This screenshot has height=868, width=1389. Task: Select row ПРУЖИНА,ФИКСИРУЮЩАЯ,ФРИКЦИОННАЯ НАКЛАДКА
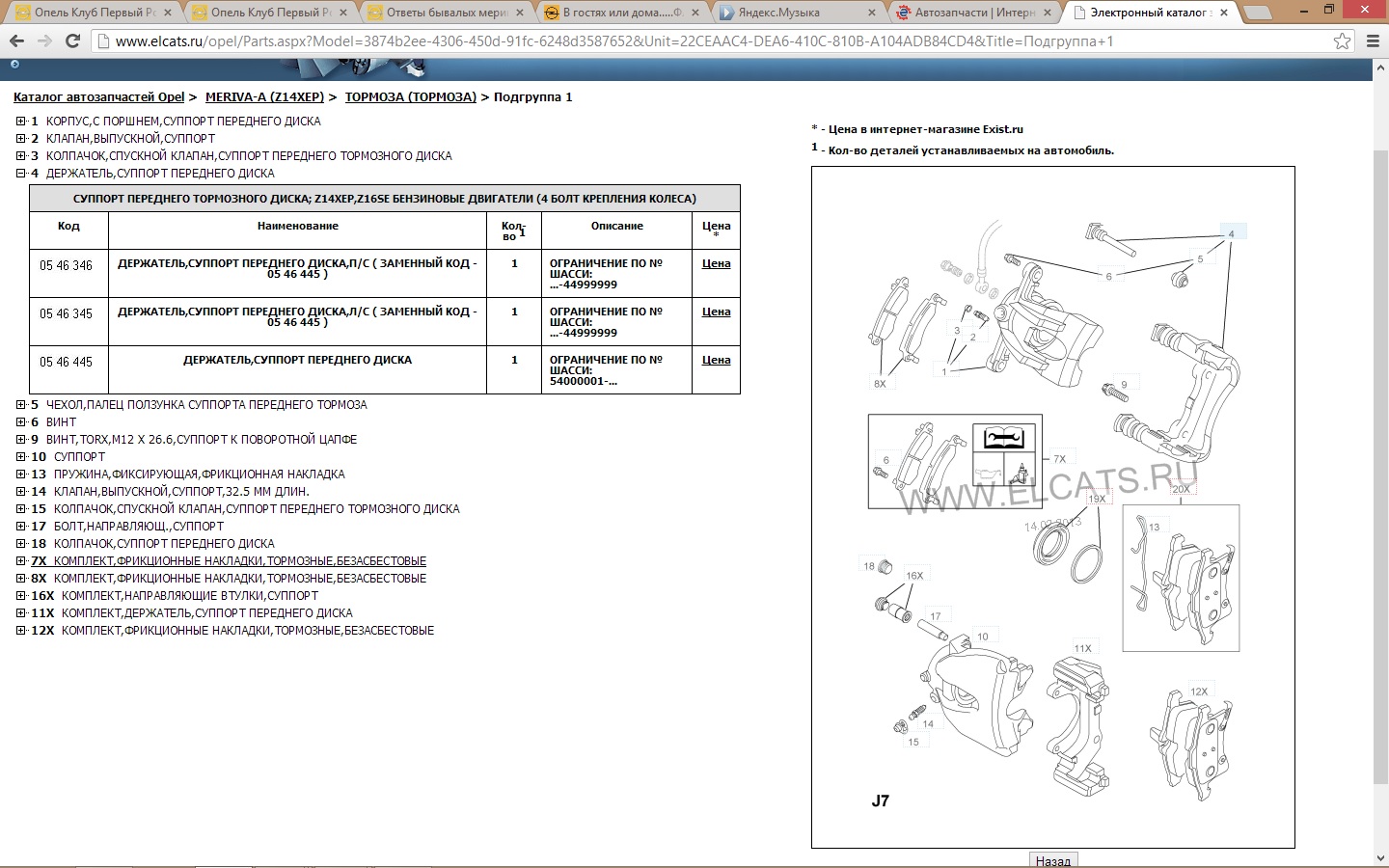(x=188, y=475)
